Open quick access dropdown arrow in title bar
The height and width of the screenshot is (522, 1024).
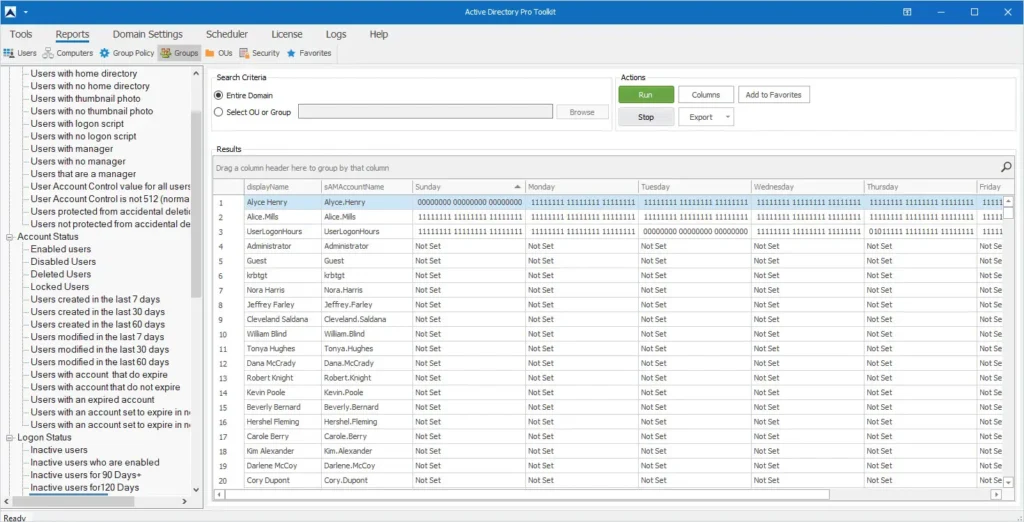[x=25, y=12]
